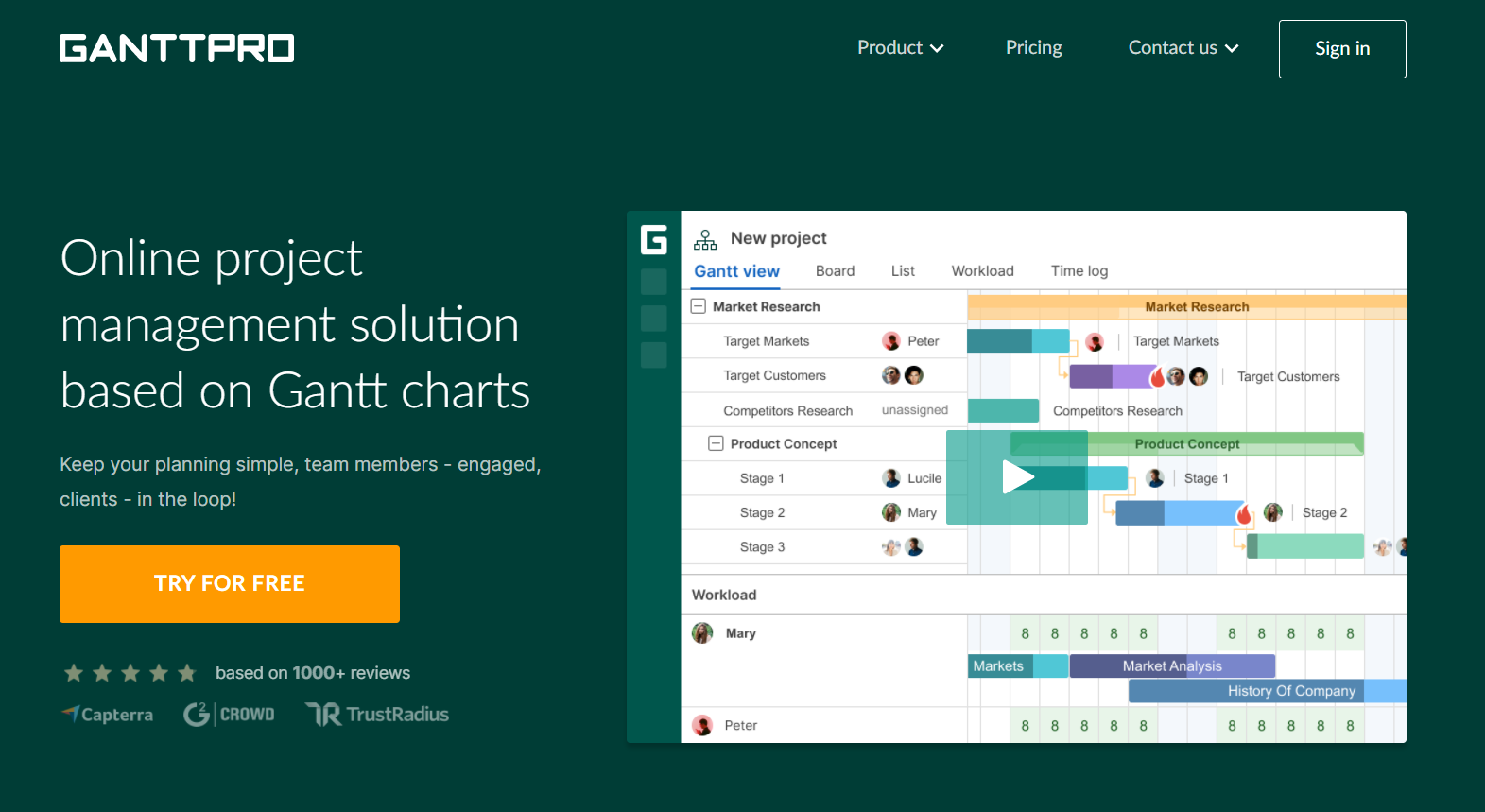Click the based on 1000+ reviews text
The height and width of the screenshot is (812, 1485).
(313, 673)
